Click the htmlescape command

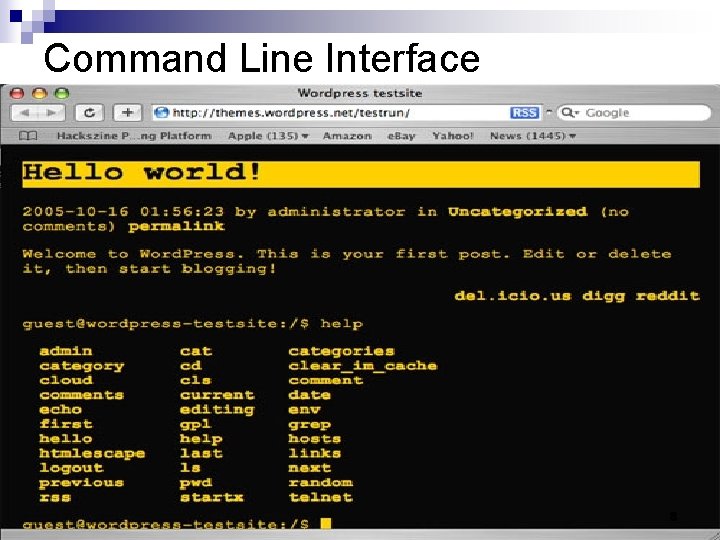pyautogui.click(x=92, y=454)
